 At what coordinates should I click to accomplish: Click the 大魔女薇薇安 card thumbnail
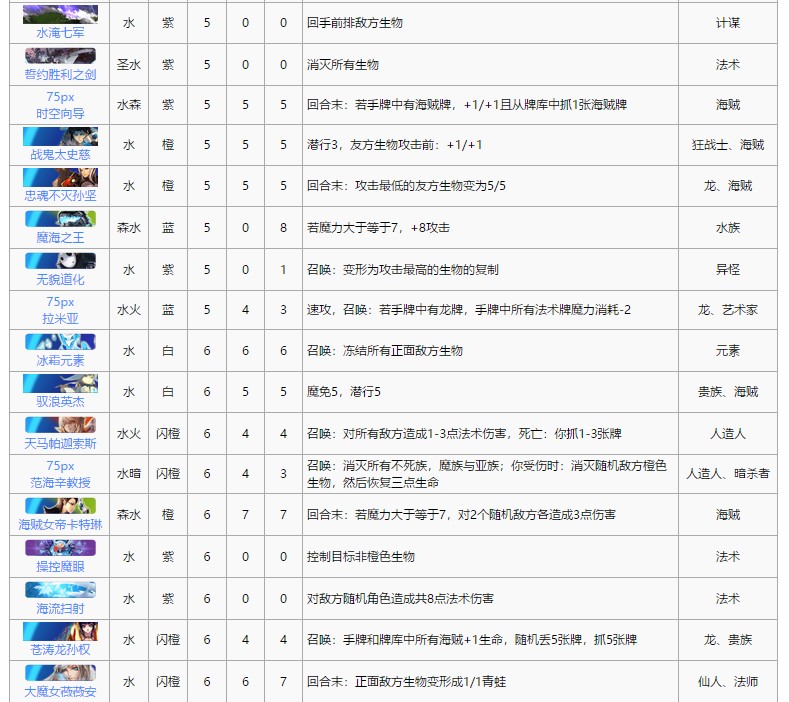(x=60, y=672)
